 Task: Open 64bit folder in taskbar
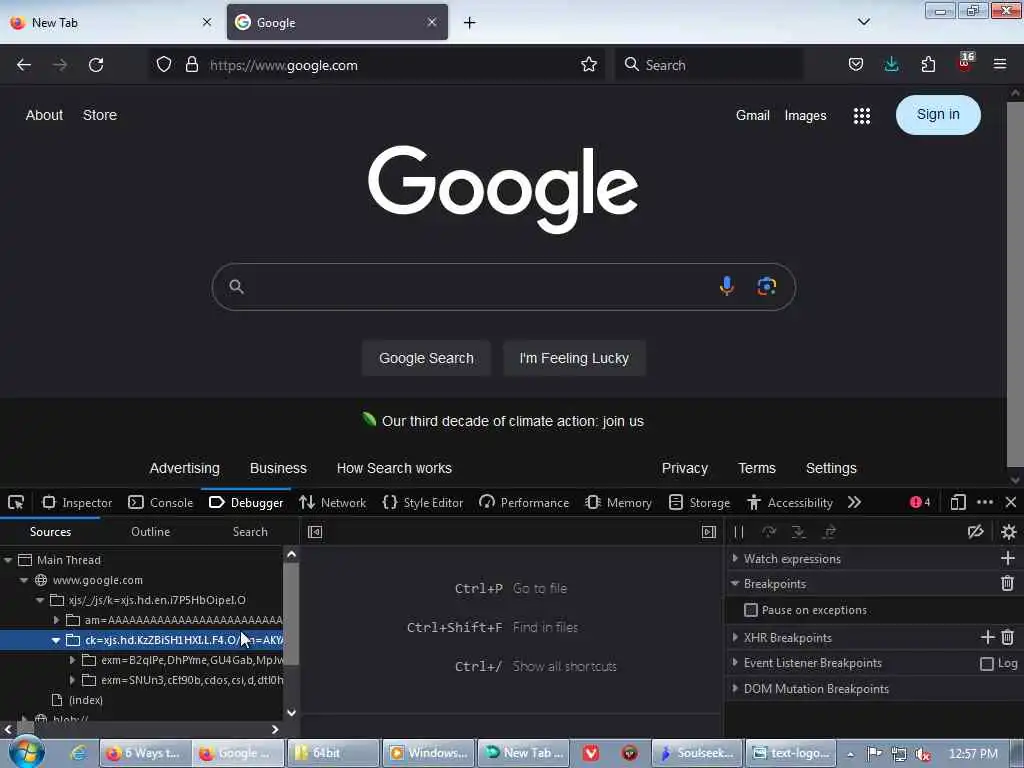(334, 753)
